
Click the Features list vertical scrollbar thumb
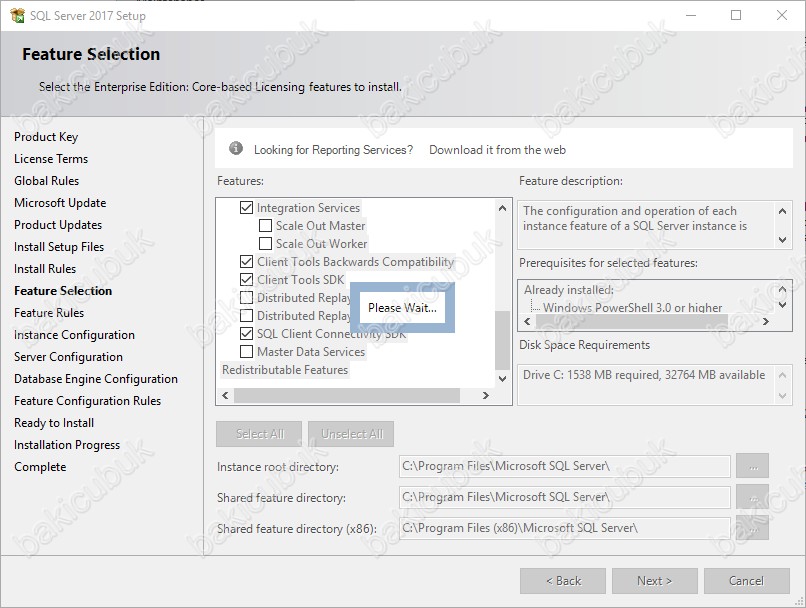502,340
